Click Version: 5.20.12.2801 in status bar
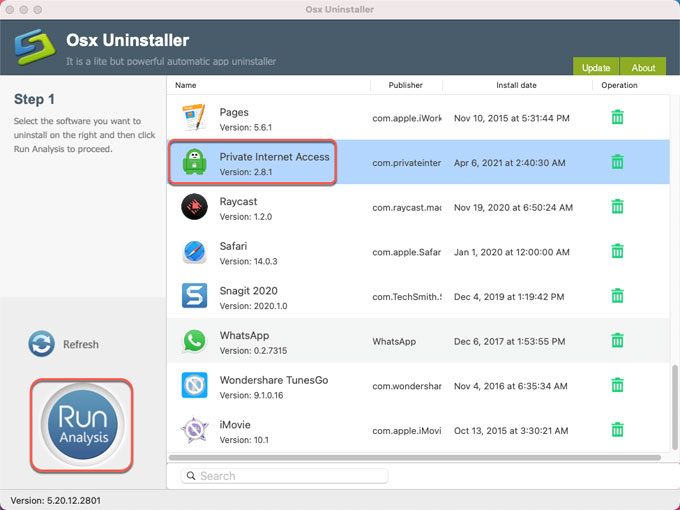 click(x=56, y=500)
